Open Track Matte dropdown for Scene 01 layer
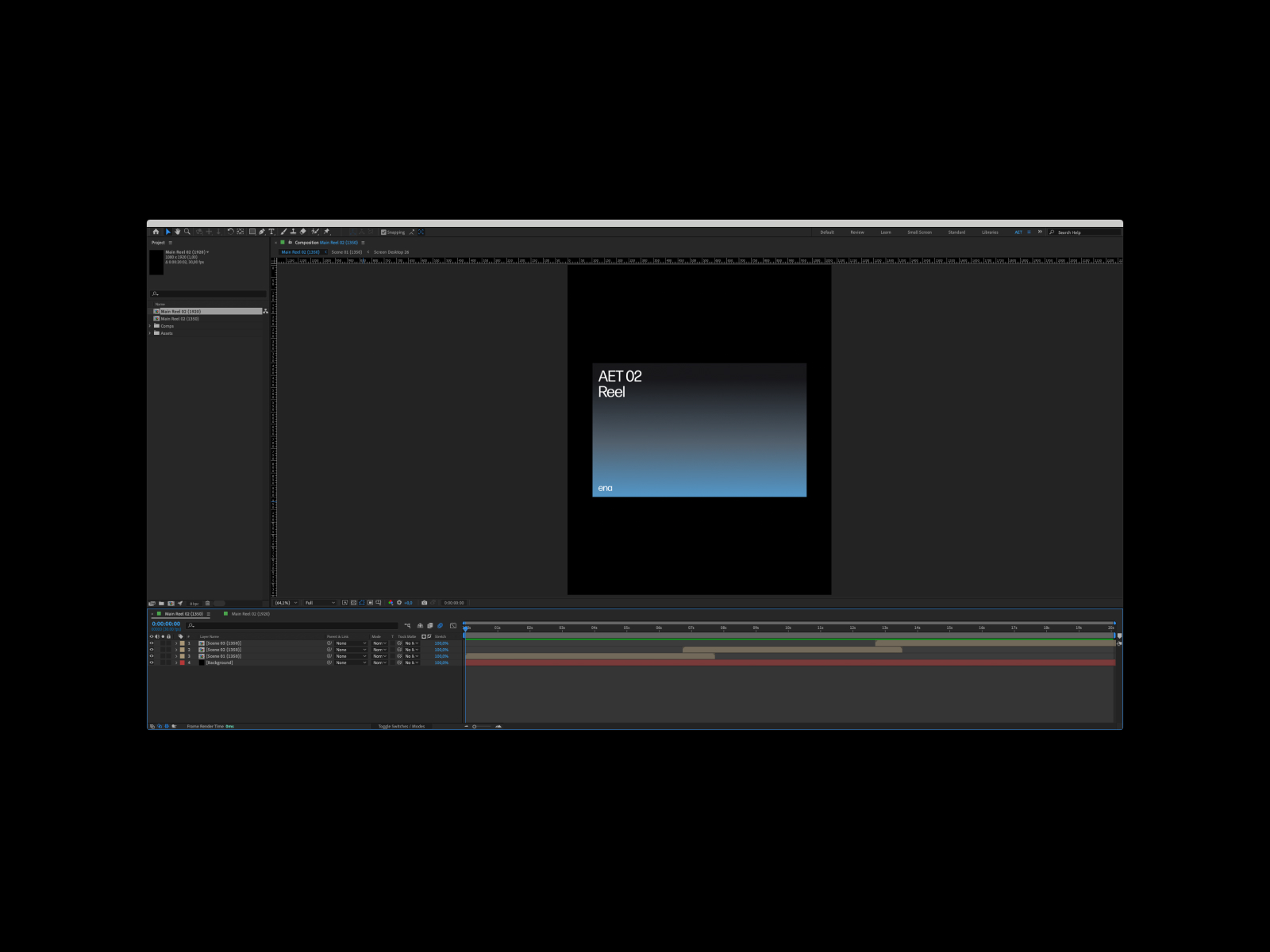 (412, 656)
